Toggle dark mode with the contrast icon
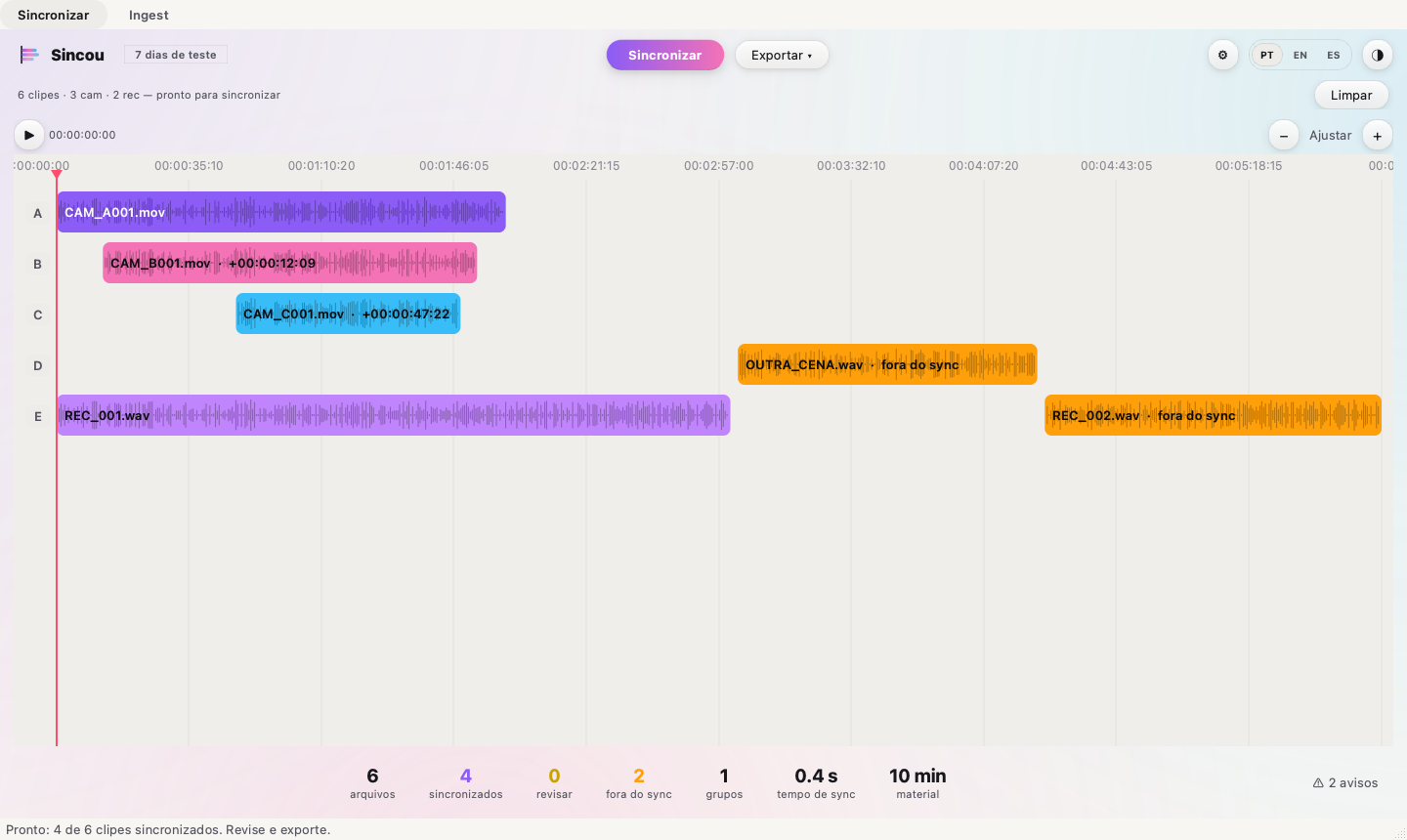Image resolution: width=1407 pixels, height=840 pixels. pos(1378,55)
